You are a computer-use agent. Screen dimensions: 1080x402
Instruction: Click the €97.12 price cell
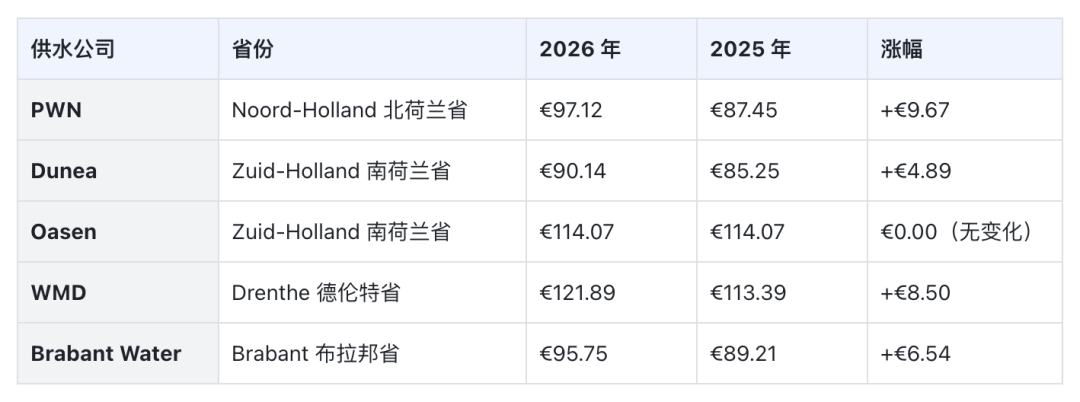click(571, 110)
